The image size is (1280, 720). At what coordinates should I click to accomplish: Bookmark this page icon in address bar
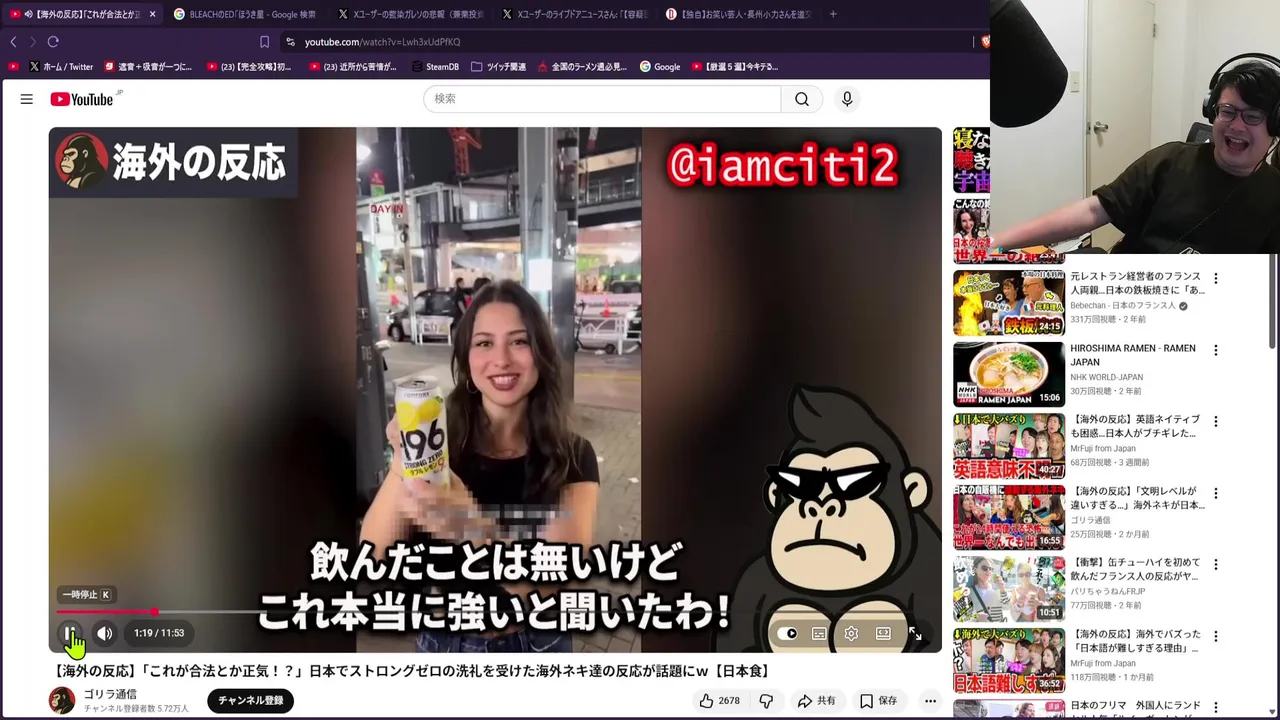[264, 42]
